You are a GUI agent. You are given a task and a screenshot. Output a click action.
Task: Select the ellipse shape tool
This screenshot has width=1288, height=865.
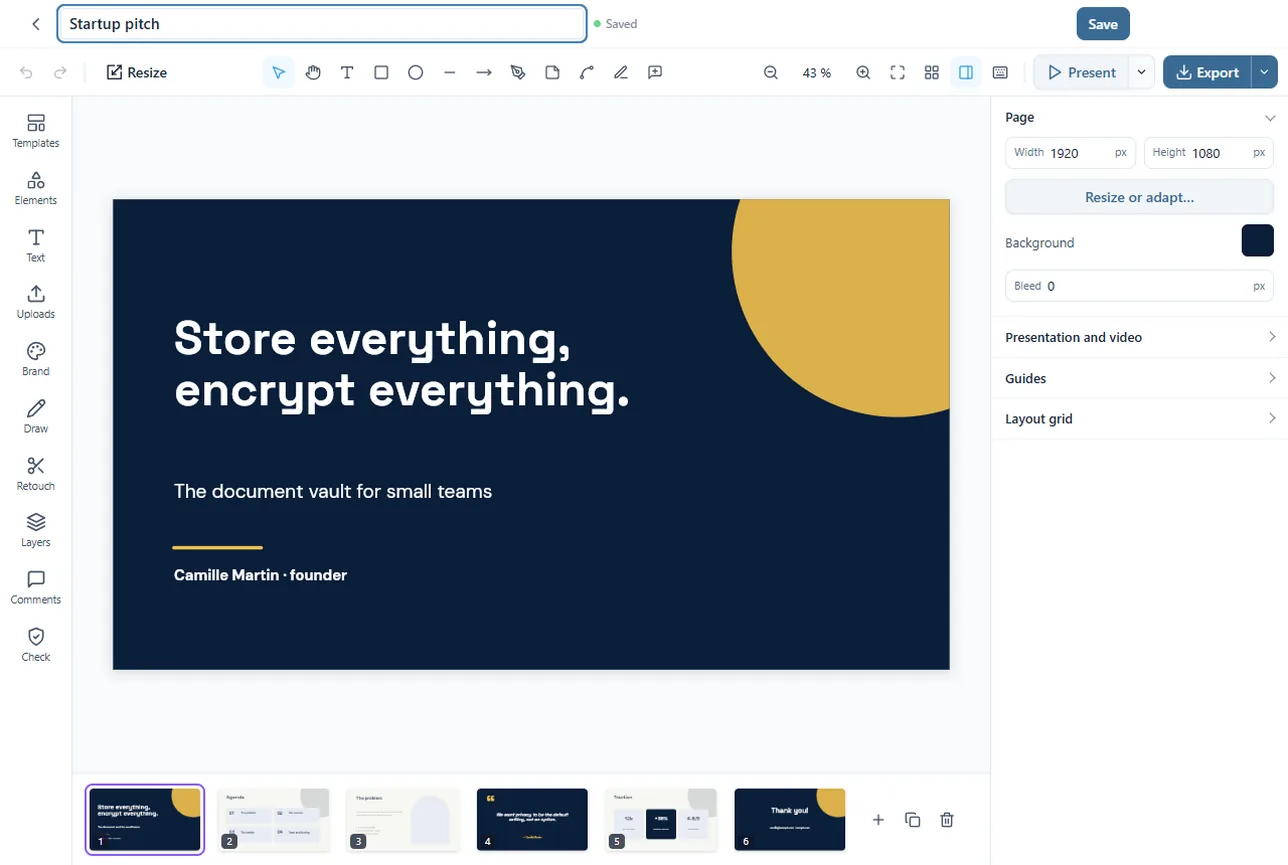(x=416, y=72)
